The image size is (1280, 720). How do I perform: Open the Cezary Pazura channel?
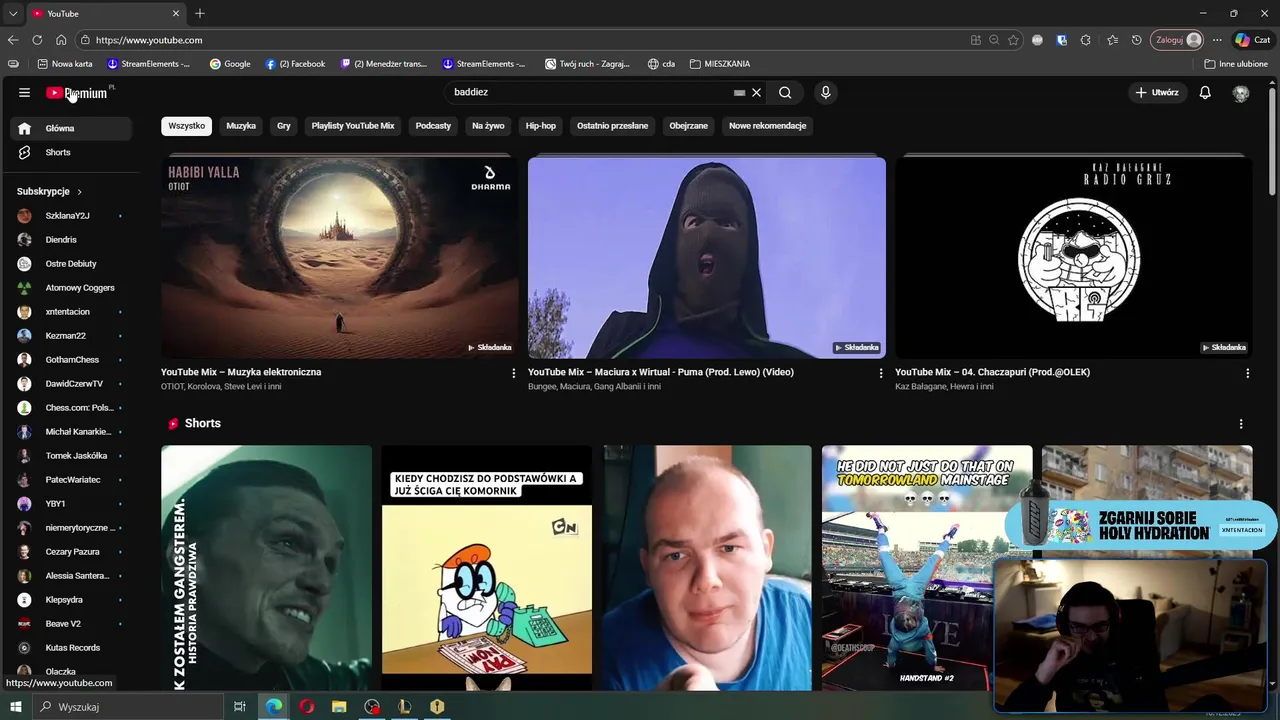tap(71, 552)
